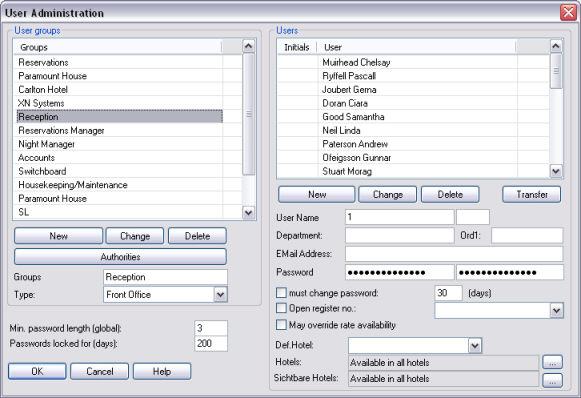Click the password confirmation field
The width and height of the screenshot is (581, 398).
[510, 272]
